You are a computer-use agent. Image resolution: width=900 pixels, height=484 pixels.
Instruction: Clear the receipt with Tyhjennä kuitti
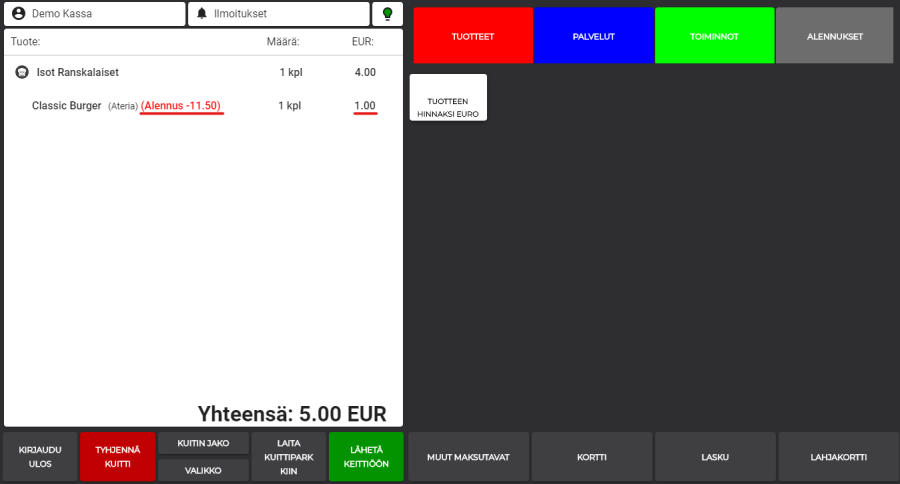coord(118,457)
